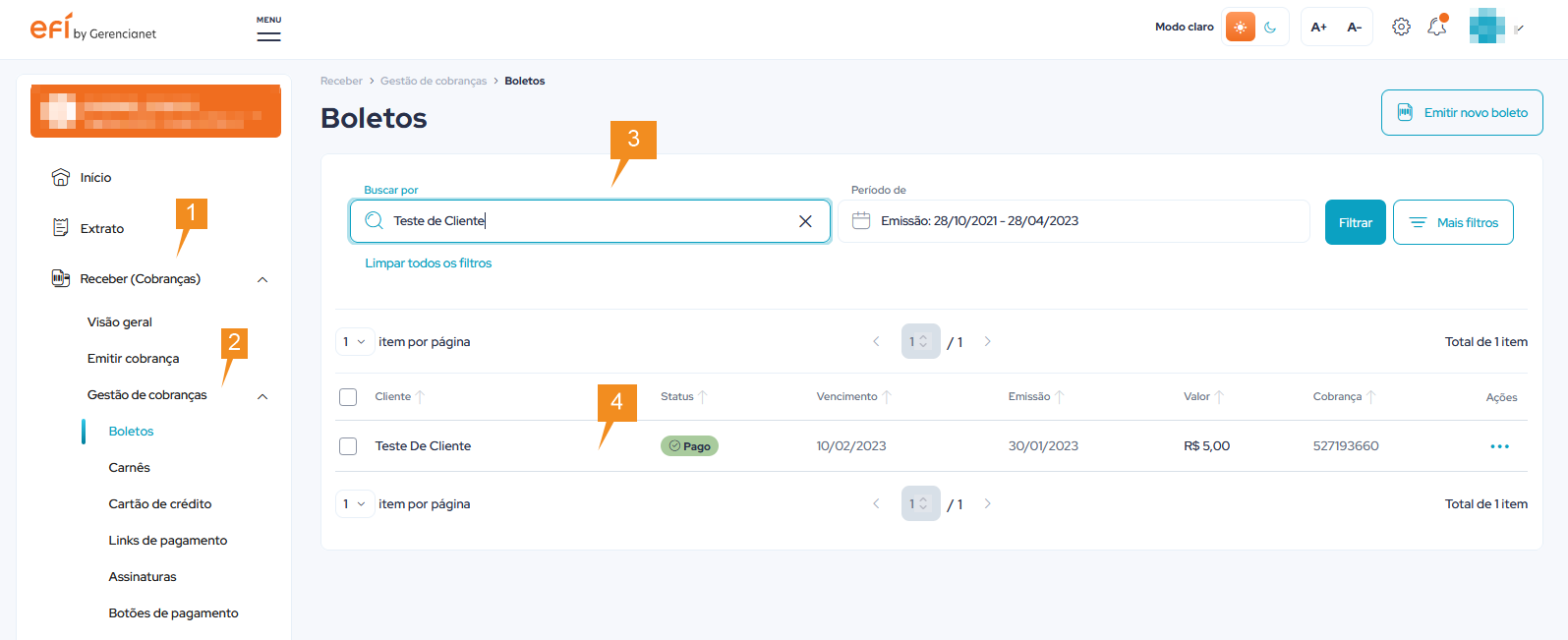1568x640 pixels.
Task: Open Carnês in the sidebar
Action: [130, 468]
